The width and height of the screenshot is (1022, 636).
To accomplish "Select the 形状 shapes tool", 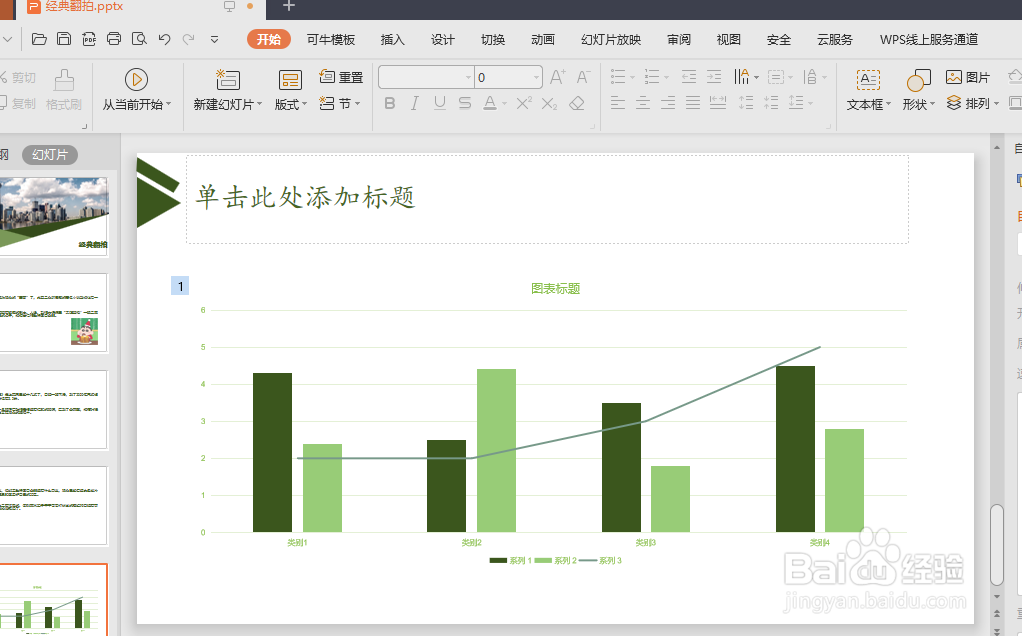I will pyautogui.click(x=914, y=89).
